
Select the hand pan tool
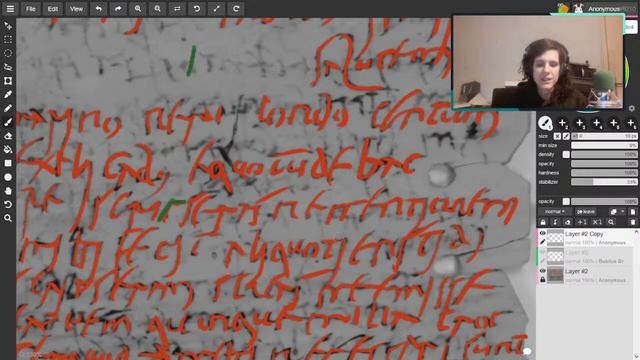(8, 191)
